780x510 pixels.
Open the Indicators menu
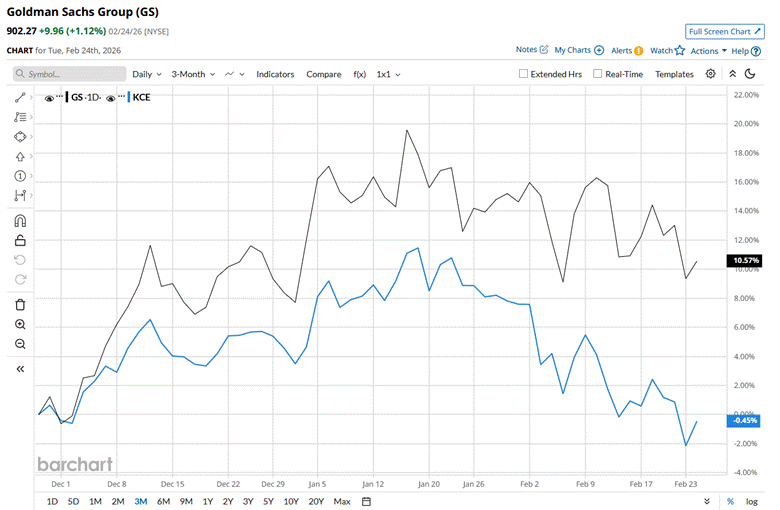click(275, 74)
